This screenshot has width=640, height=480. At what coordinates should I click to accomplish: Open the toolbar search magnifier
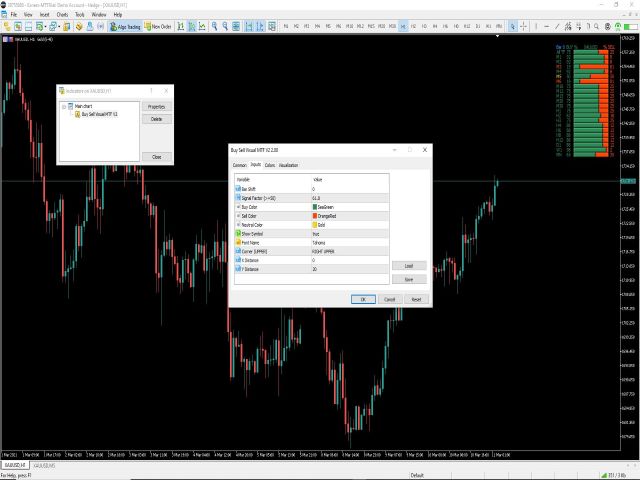pyautogui.click(x=596, y=27)
